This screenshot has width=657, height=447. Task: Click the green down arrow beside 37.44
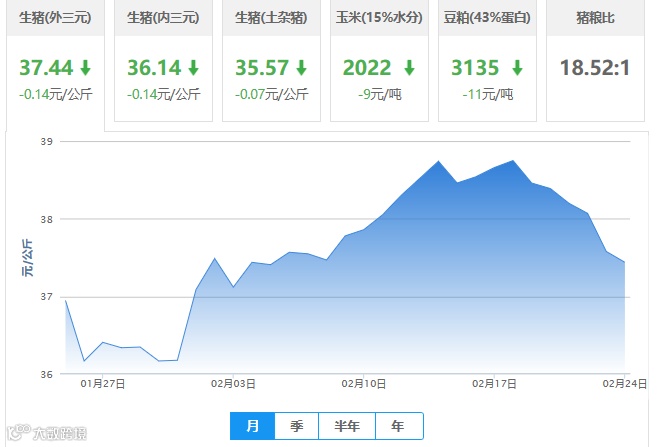click(x=85, y=67)
